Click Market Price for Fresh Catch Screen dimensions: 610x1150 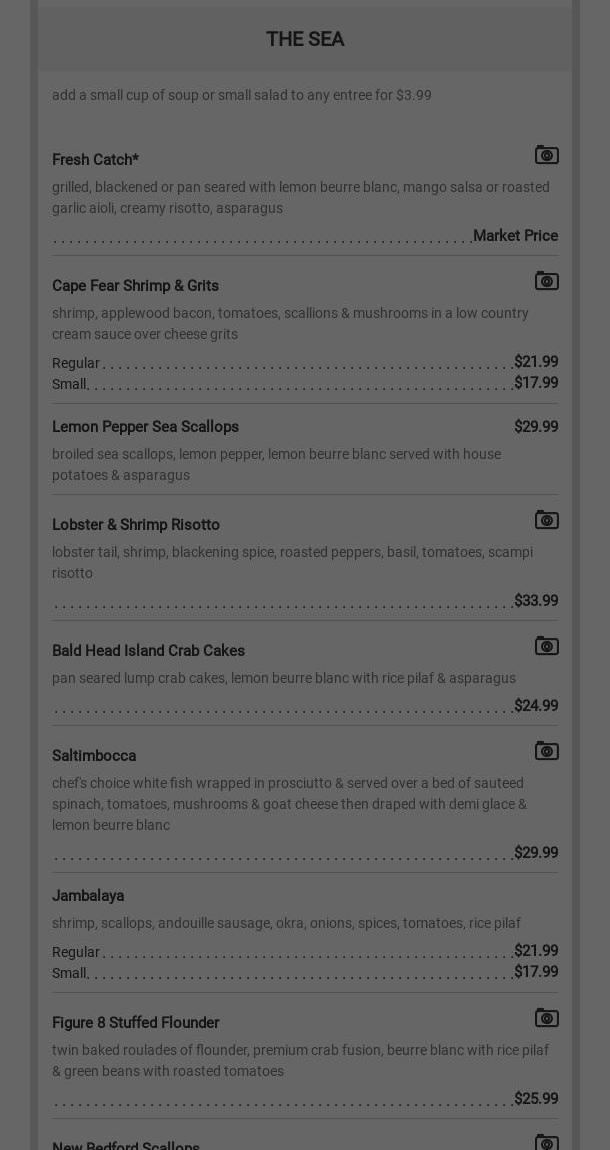(515, 236)
